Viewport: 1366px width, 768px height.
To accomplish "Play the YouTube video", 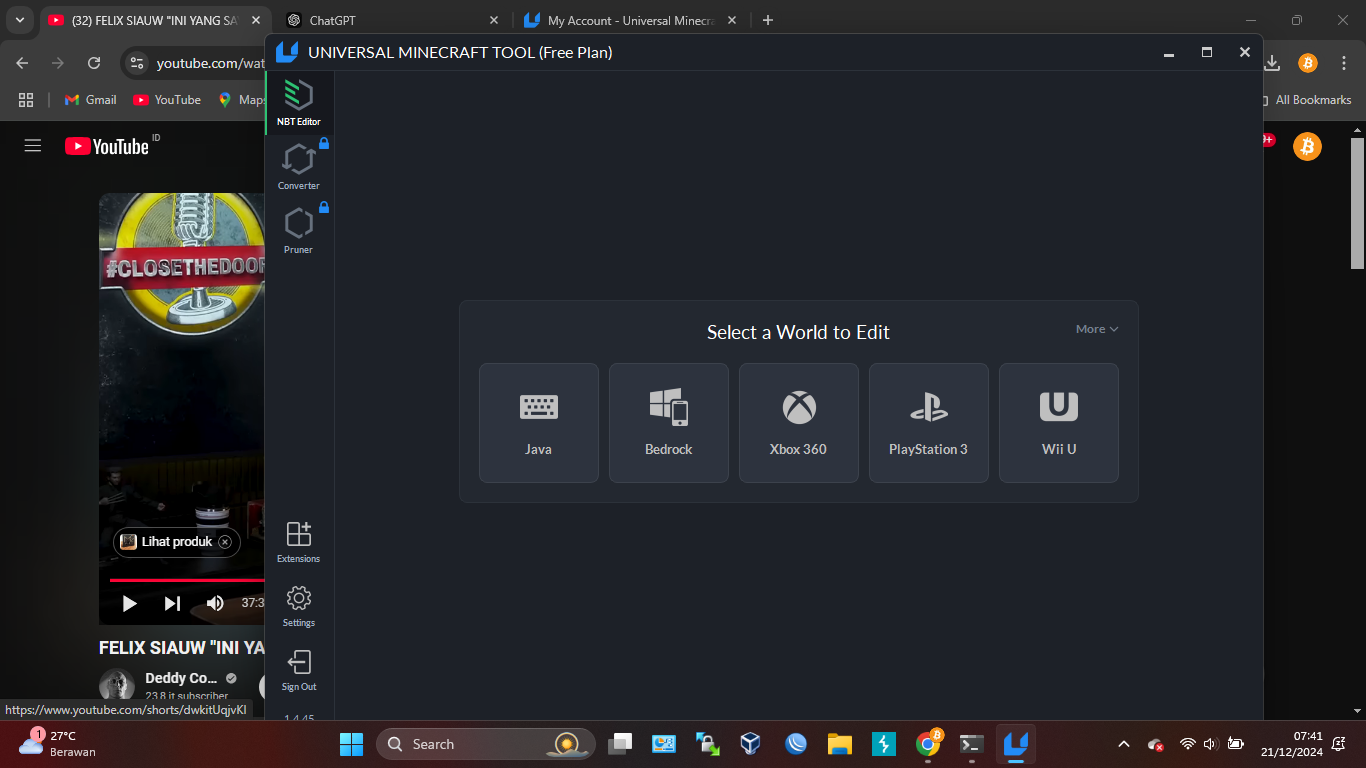I will coord(129,603).
